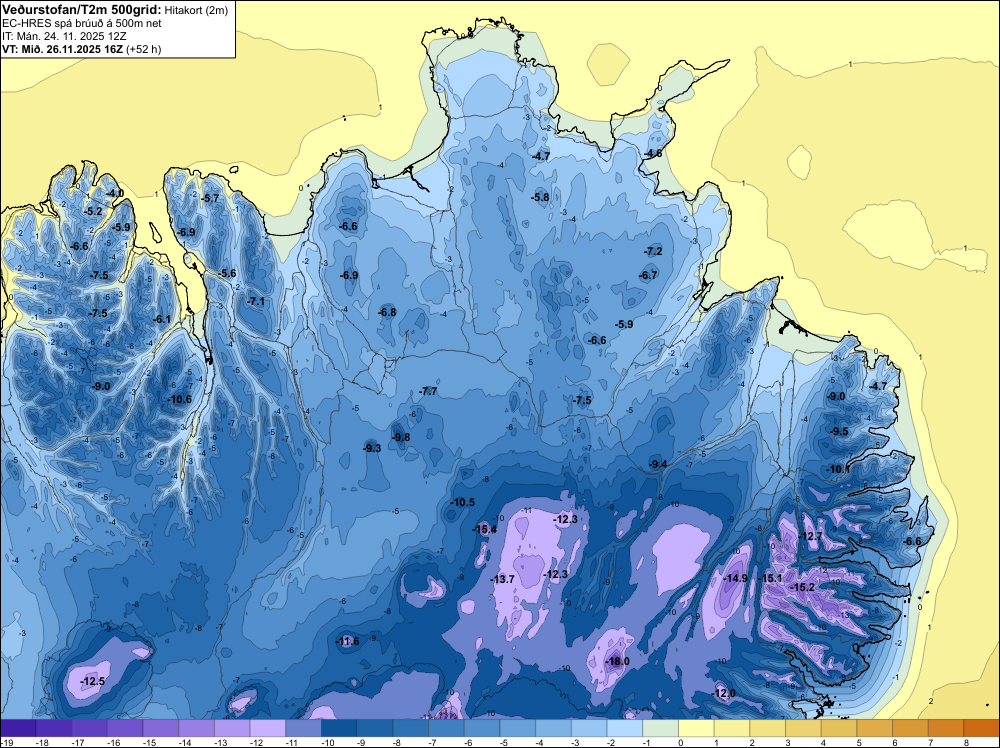
Task: Click the -7.1 temperature label
Action: point(256,301)
